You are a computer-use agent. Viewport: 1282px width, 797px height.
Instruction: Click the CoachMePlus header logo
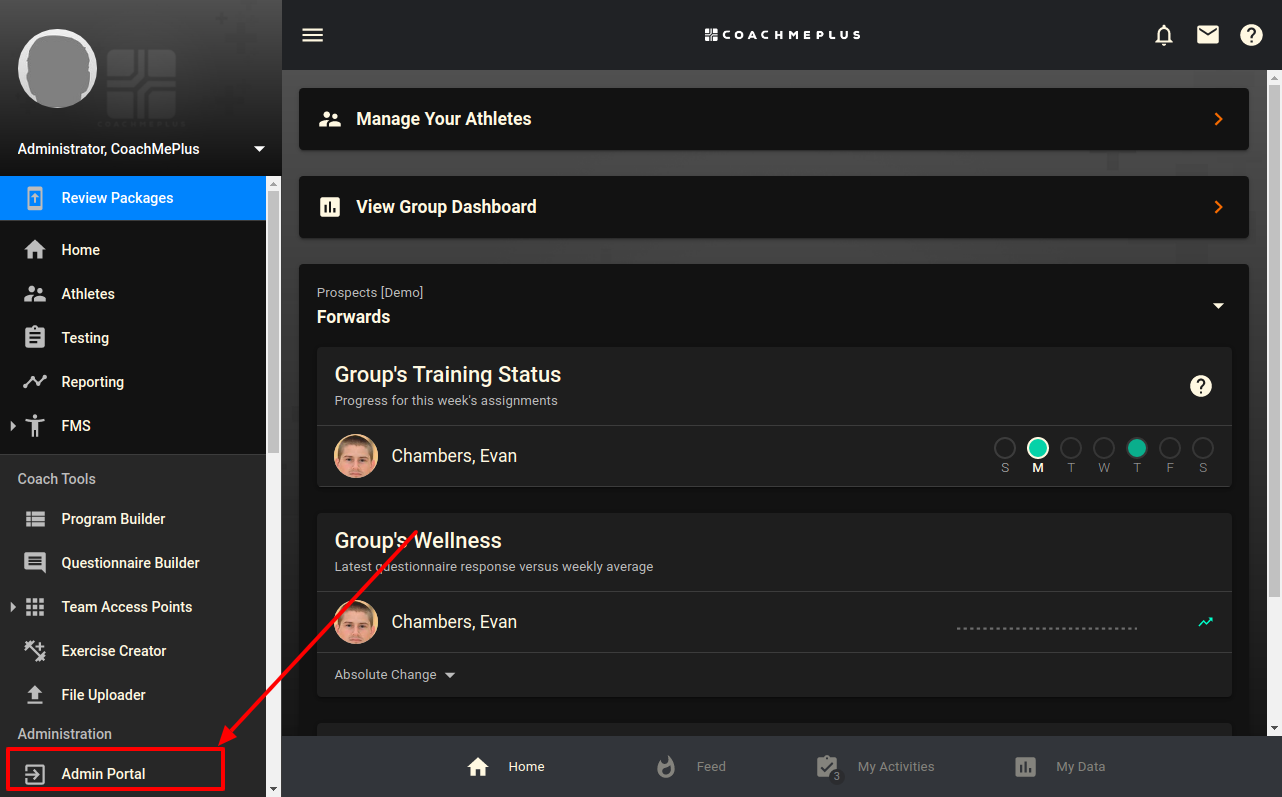point(782,35)
